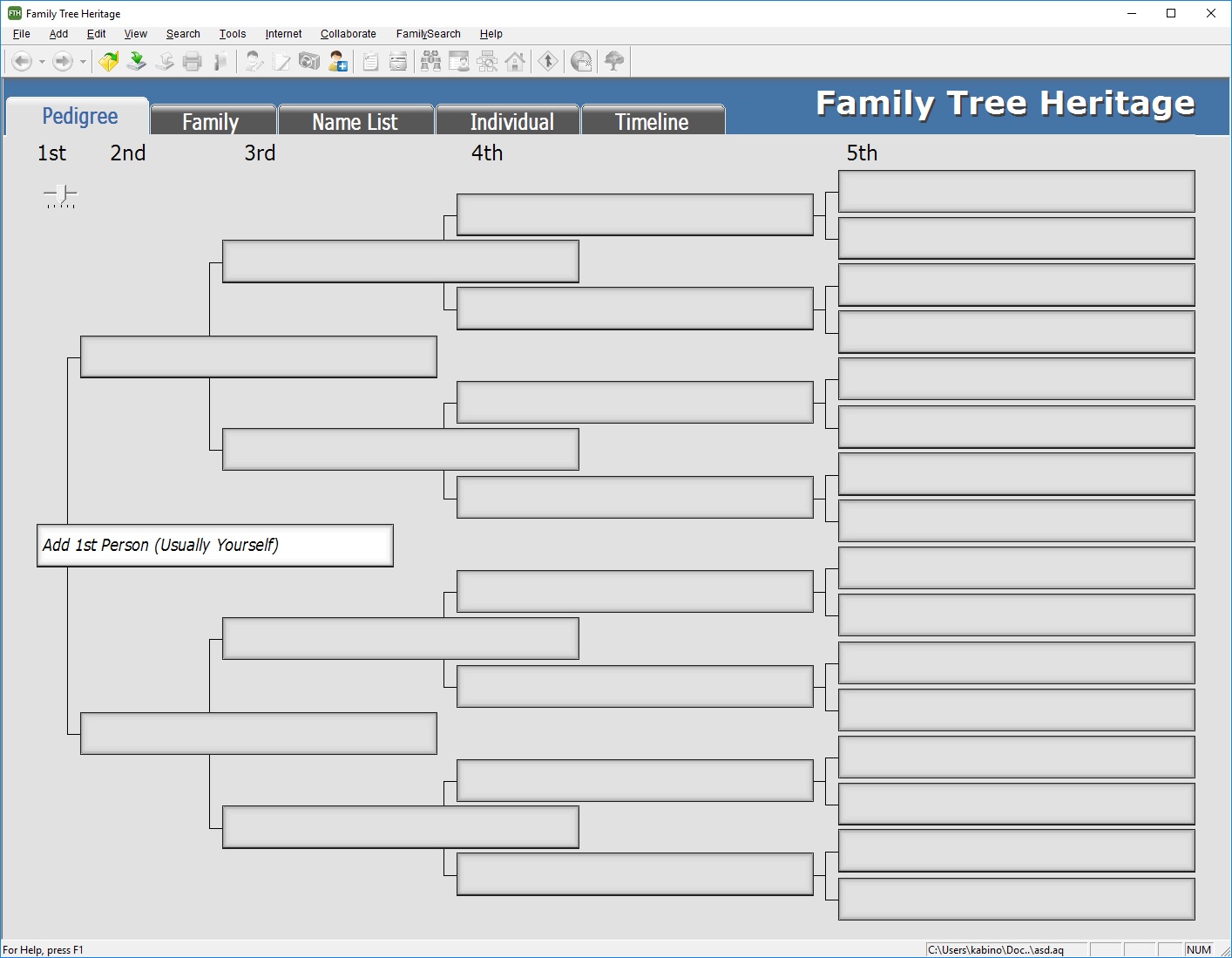
Task: Open the FamilySearch menu
Action: tap(428, 34)
